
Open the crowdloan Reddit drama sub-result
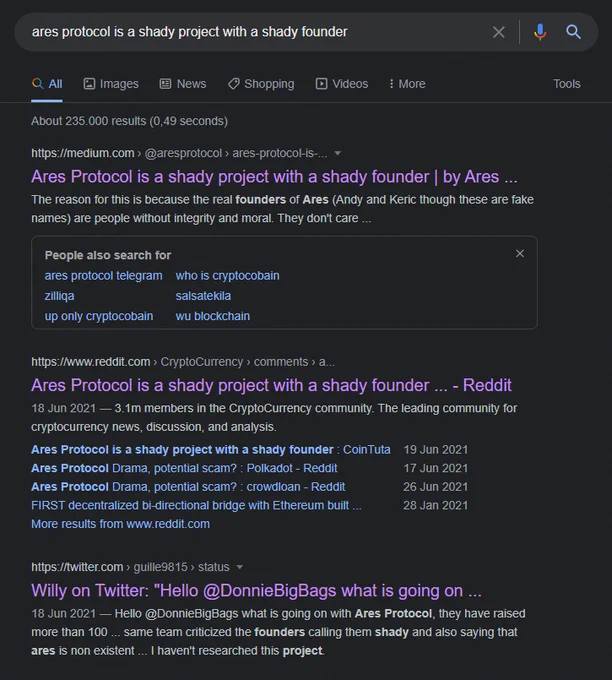(188, 487)
